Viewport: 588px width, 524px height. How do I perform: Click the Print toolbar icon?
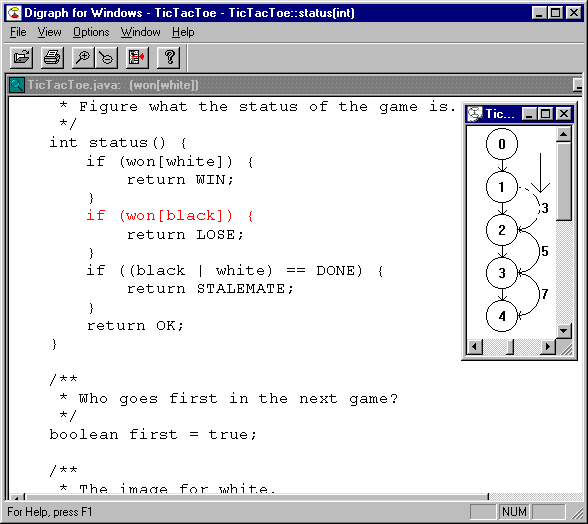52,58
